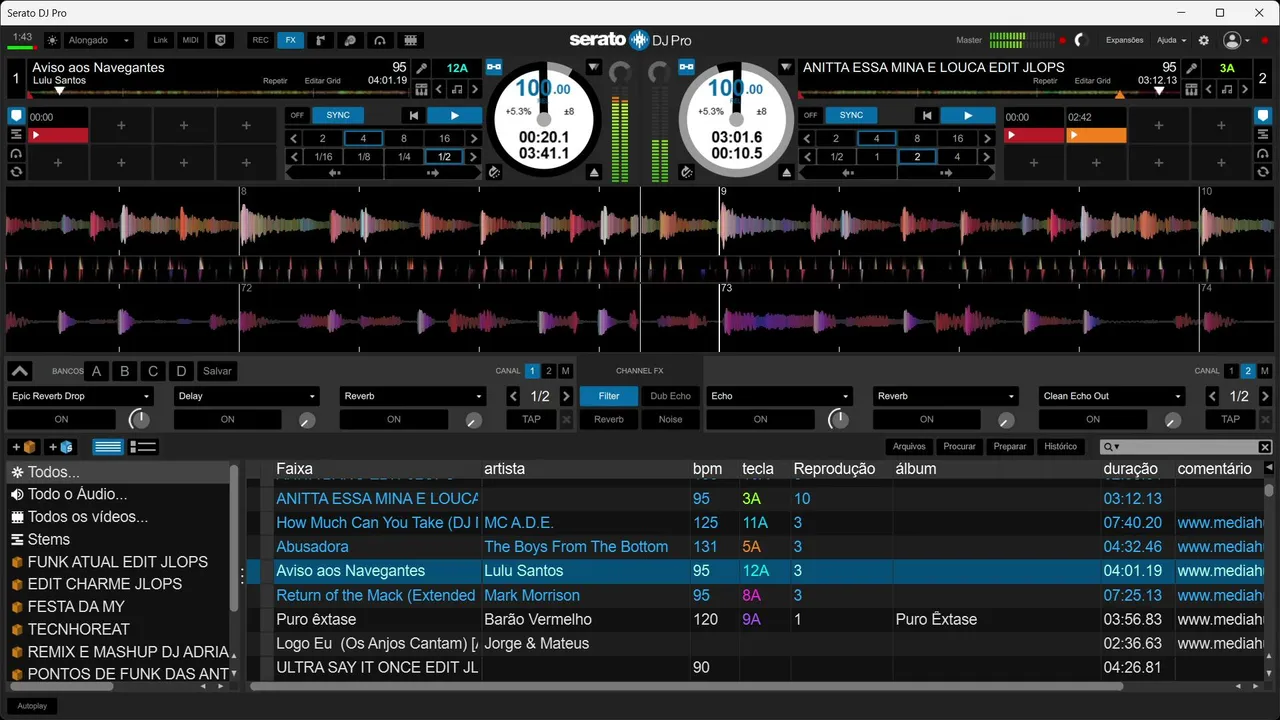The width and height of the screenshot is (1280, 720).
Task: Eject track from deck 2
Action: tap(787, 172)
